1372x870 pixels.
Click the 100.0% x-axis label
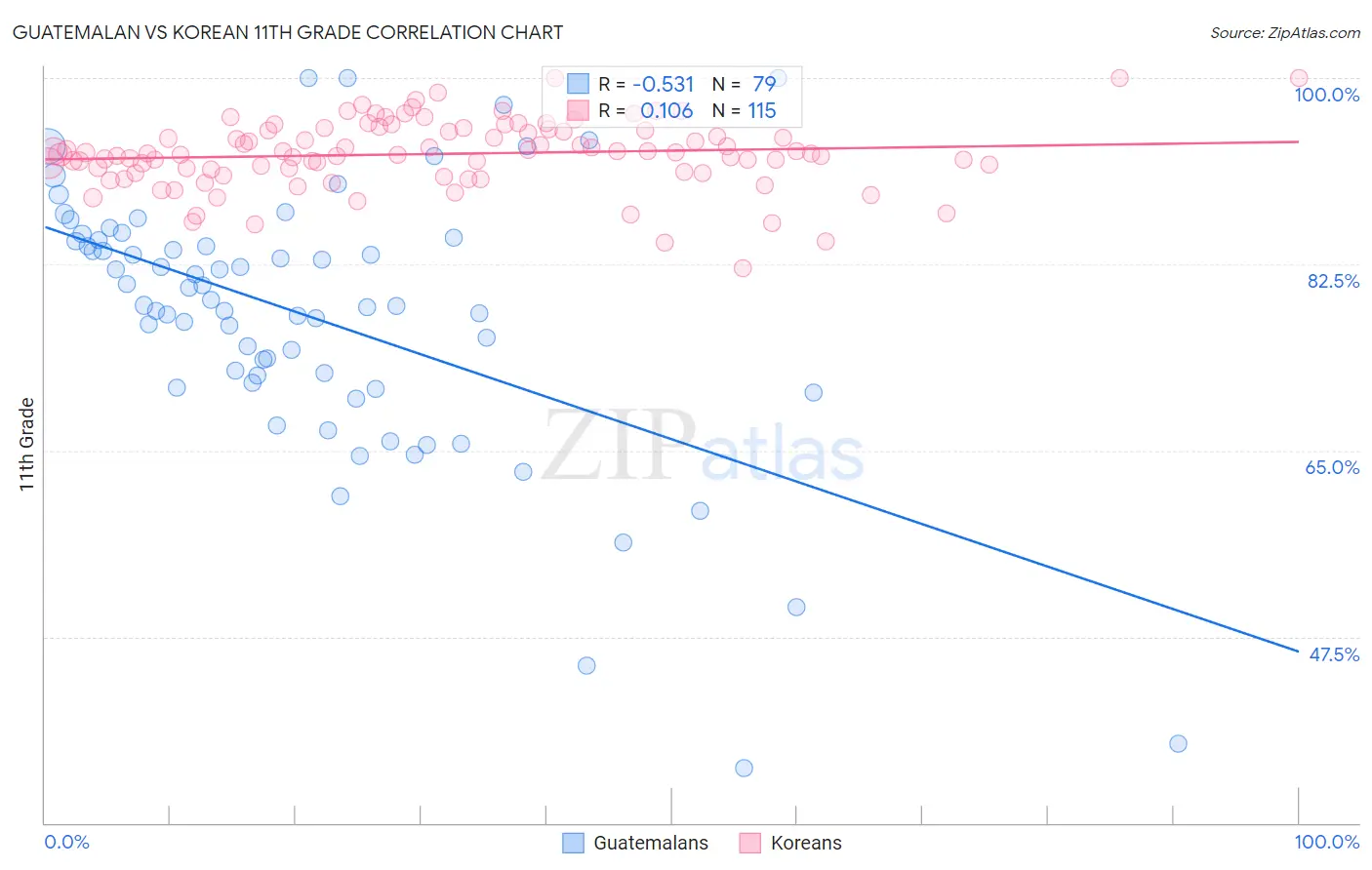pos(1327,842)
